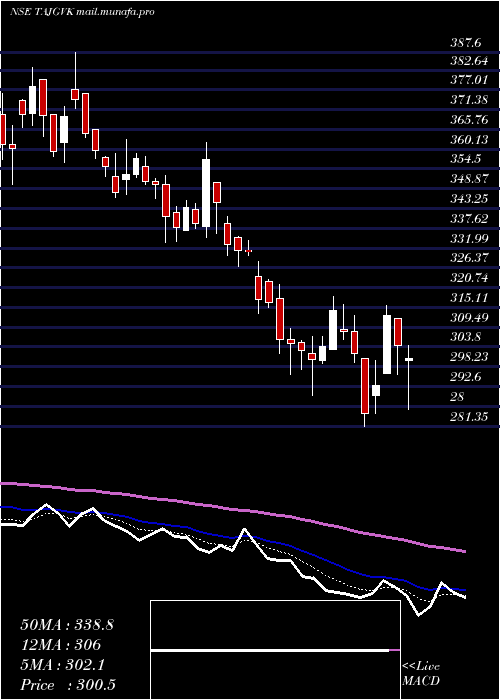Select the 354.5 price axis label
Viewport: 500px width, 700px height.
[466, 159]
